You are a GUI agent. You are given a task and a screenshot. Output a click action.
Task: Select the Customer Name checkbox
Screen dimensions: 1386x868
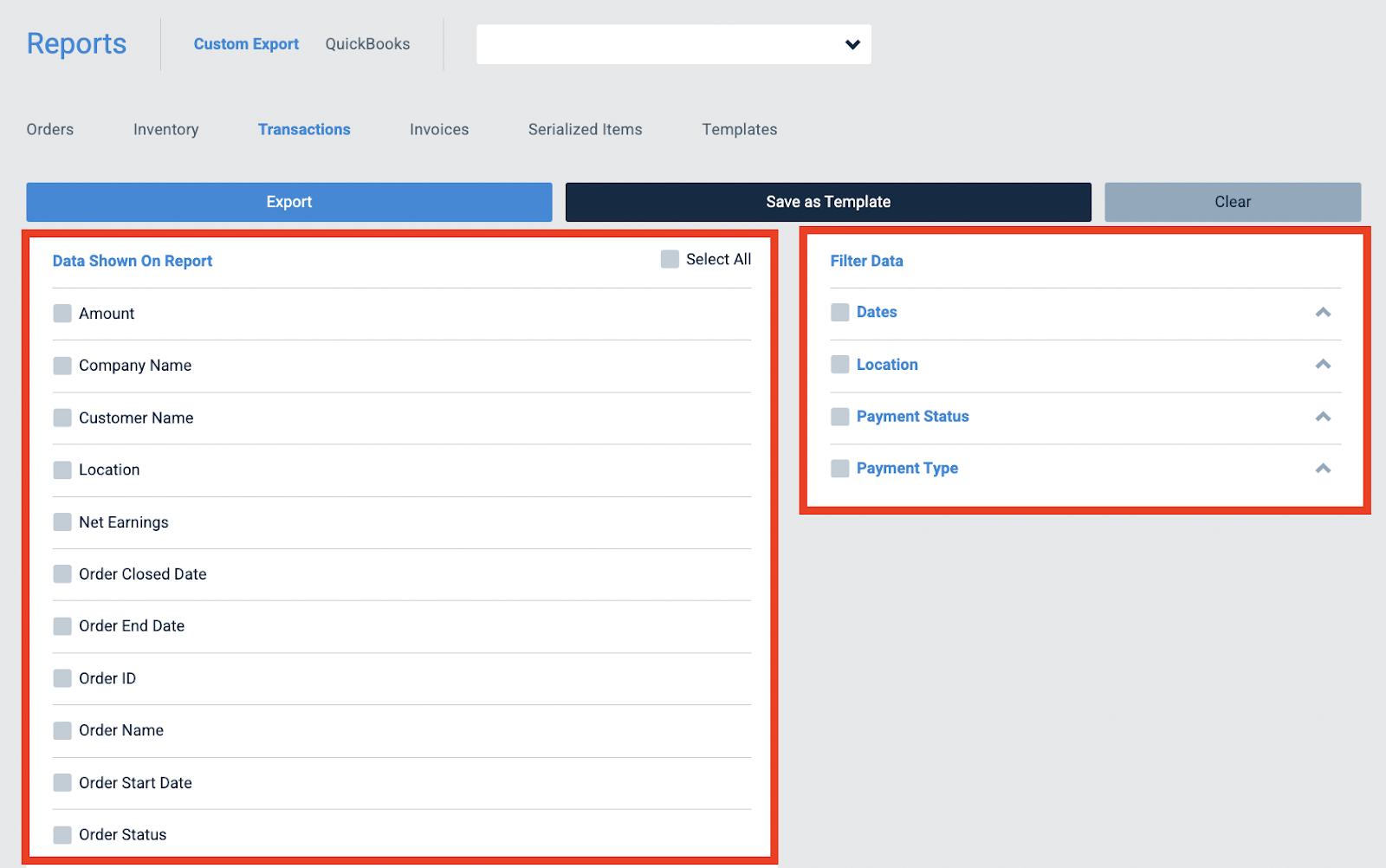point(62,418)
